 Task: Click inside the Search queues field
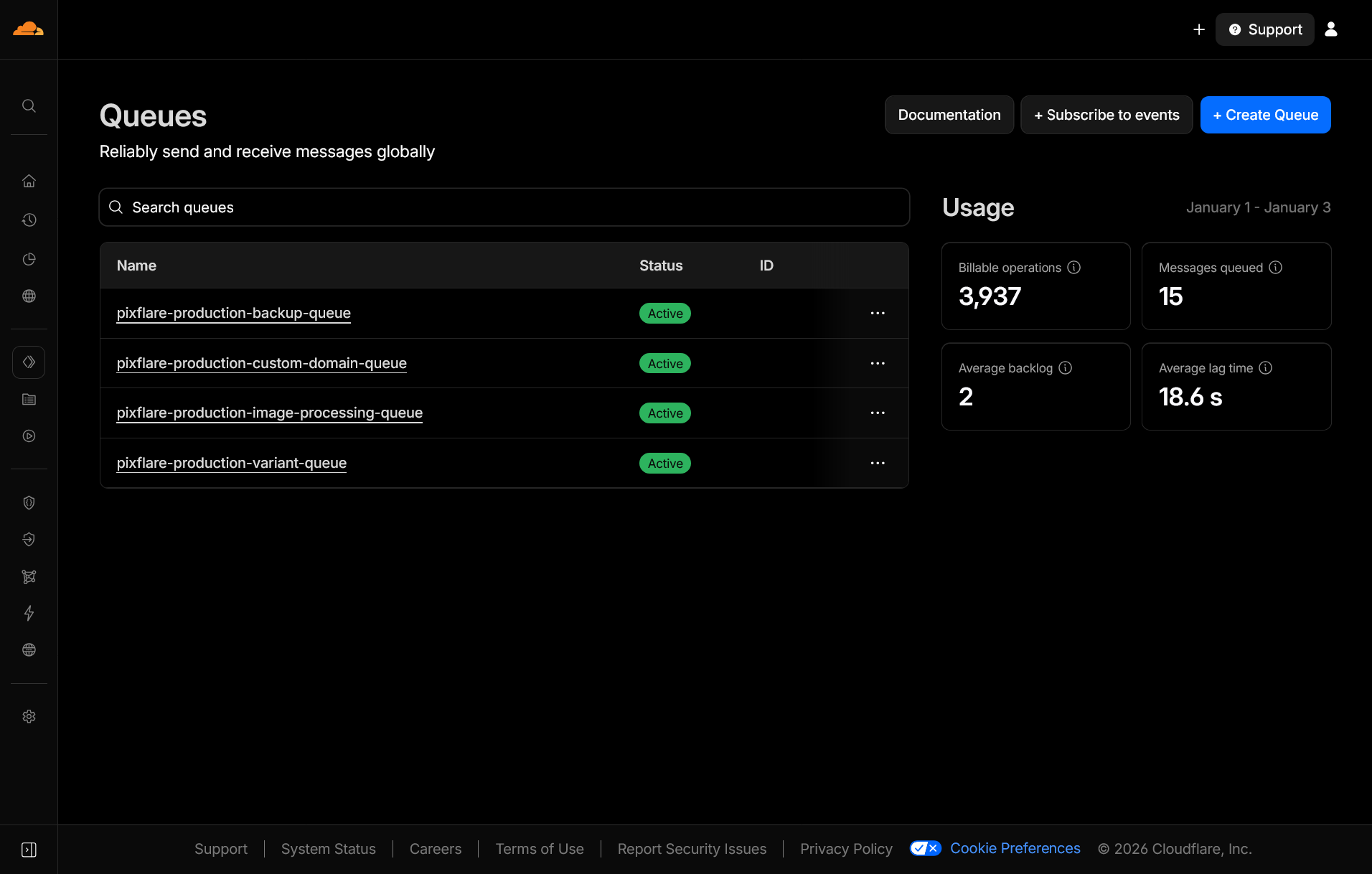pos(502,207)
